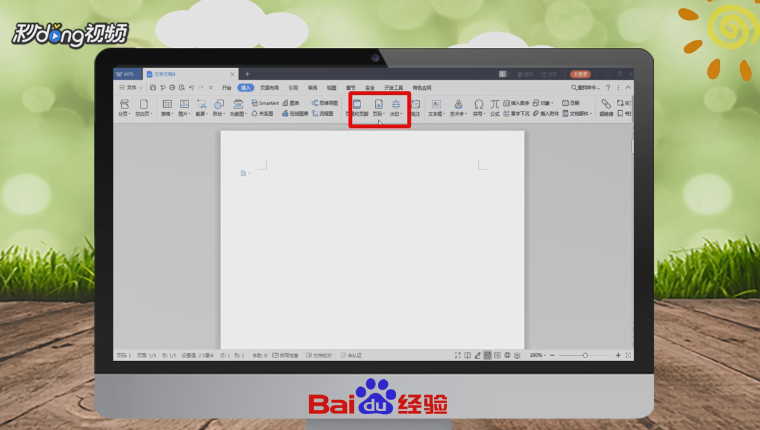Image resolution: width=760 pixels, height=430 pixels.
Task: Open the 符号 Omega symbol tool
Action: tap(478, 108)
